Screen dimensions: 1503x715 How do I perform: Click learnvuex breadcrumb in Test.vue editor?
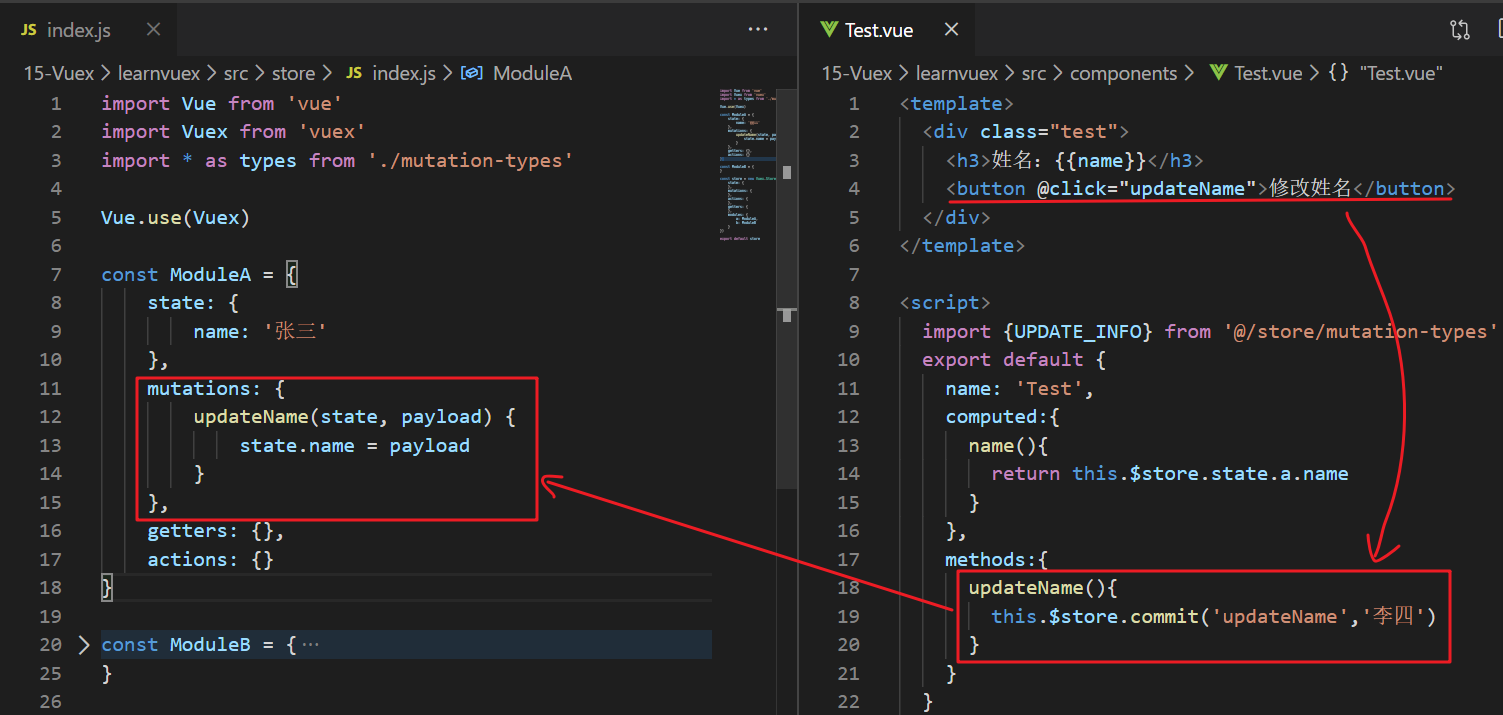coord(959,73)
